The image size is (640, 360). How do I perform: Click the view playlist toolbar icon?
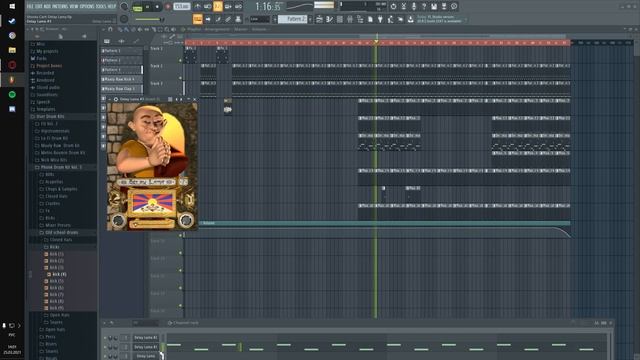320,19
